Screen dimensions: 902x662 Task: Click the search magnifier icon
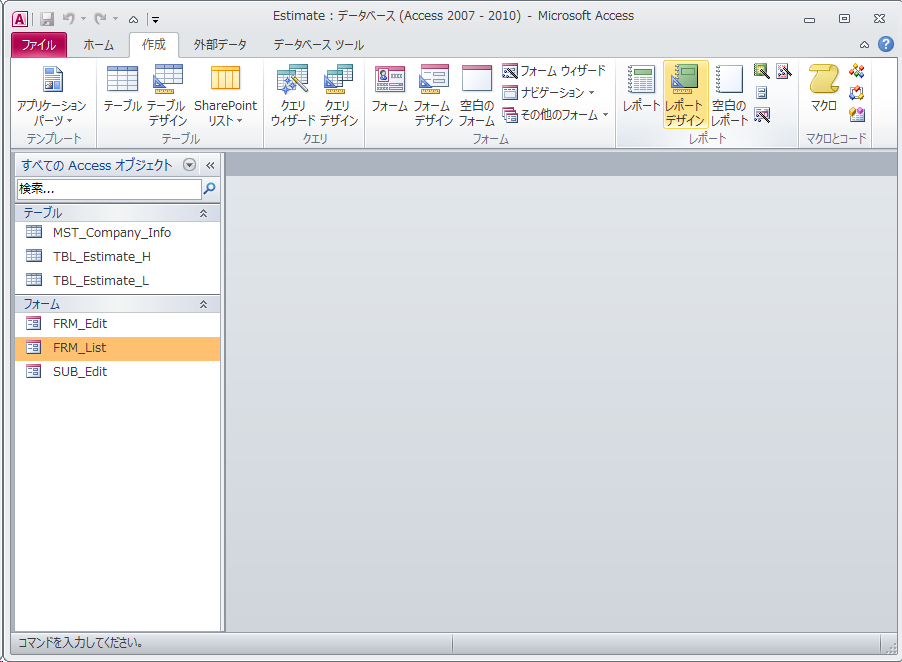click(x=210, y=188)
